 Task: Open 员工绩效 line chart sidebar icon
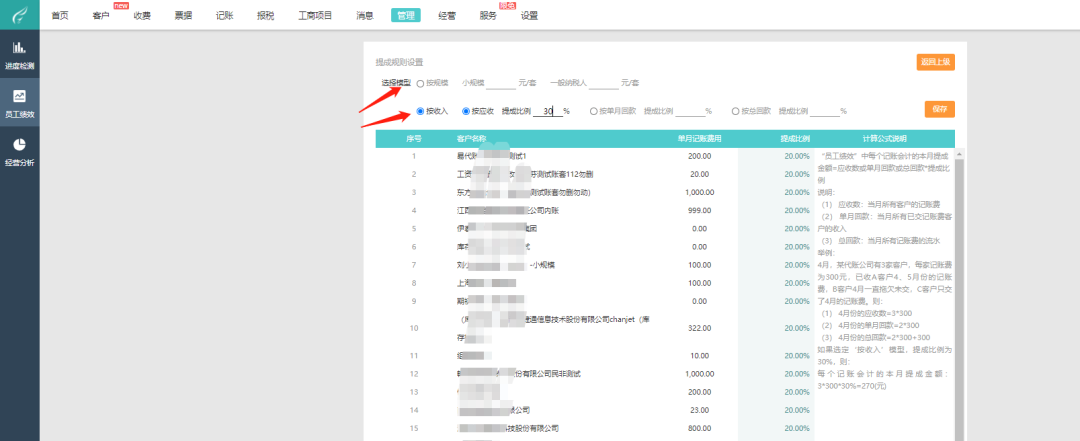(x=19, y=97)
